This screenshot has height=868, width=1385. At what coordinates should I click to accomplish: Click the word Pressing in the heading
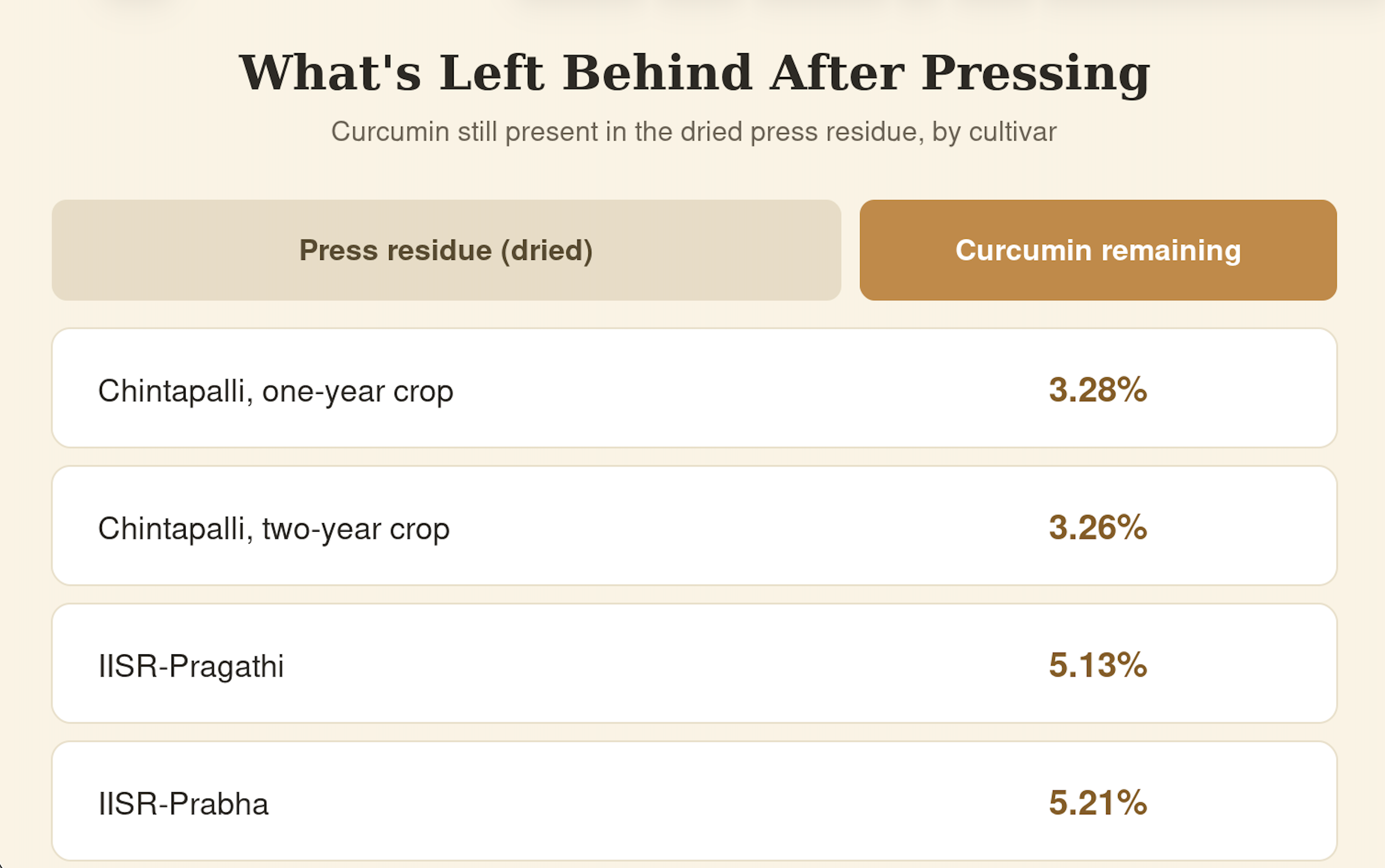pyautogui.click(x=1036, y=75)
